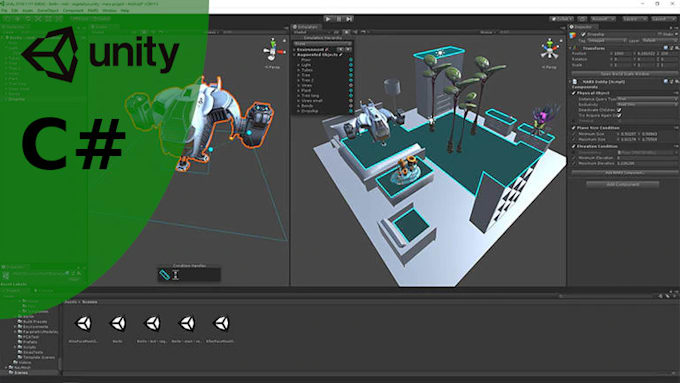
Task: Open Transform component help icon
Action: pos(666,48)
